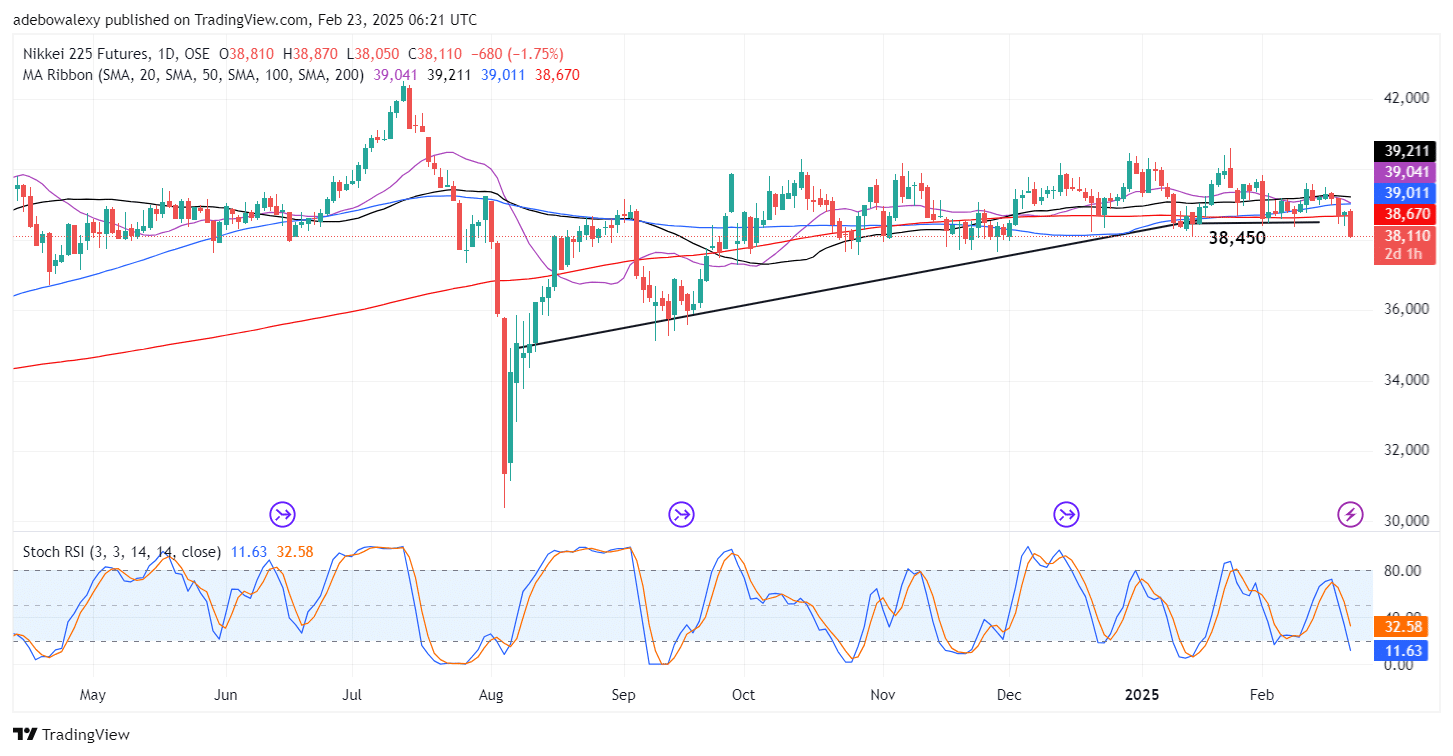Viewport: 1453px width, 756px height.
Task: Click the Jun label on time axis
Action: pos(226,694)
